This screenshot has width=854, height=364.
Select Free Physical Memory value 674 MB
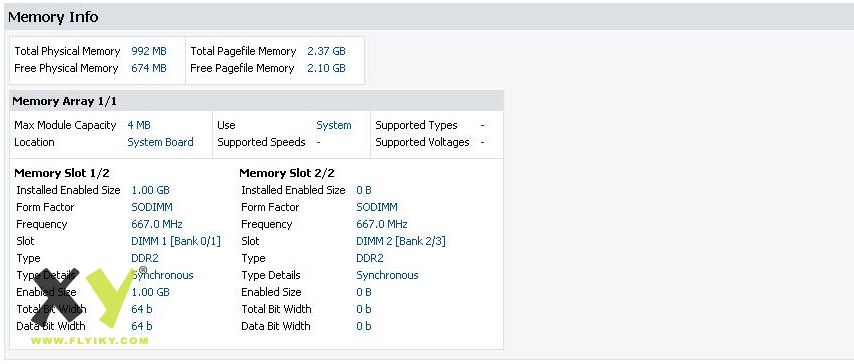(149, 68)
